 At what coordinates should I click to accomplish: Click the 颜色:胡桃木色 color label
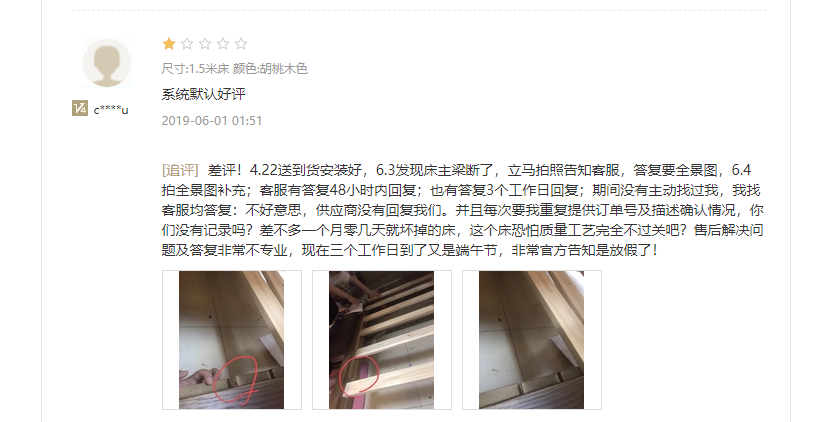coord(270,68)
